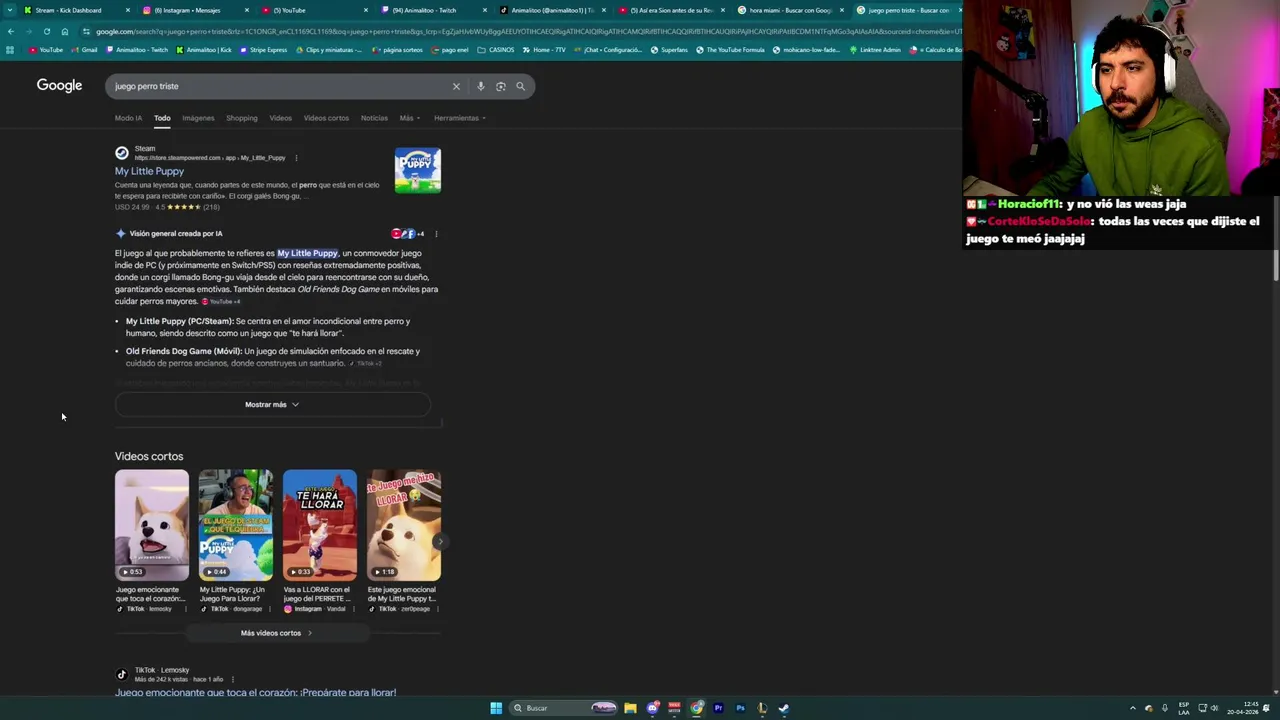This screenshot has height=720, width=1280.
Task: Open the Linktree Admin bookmark
Action: point(875,50)
